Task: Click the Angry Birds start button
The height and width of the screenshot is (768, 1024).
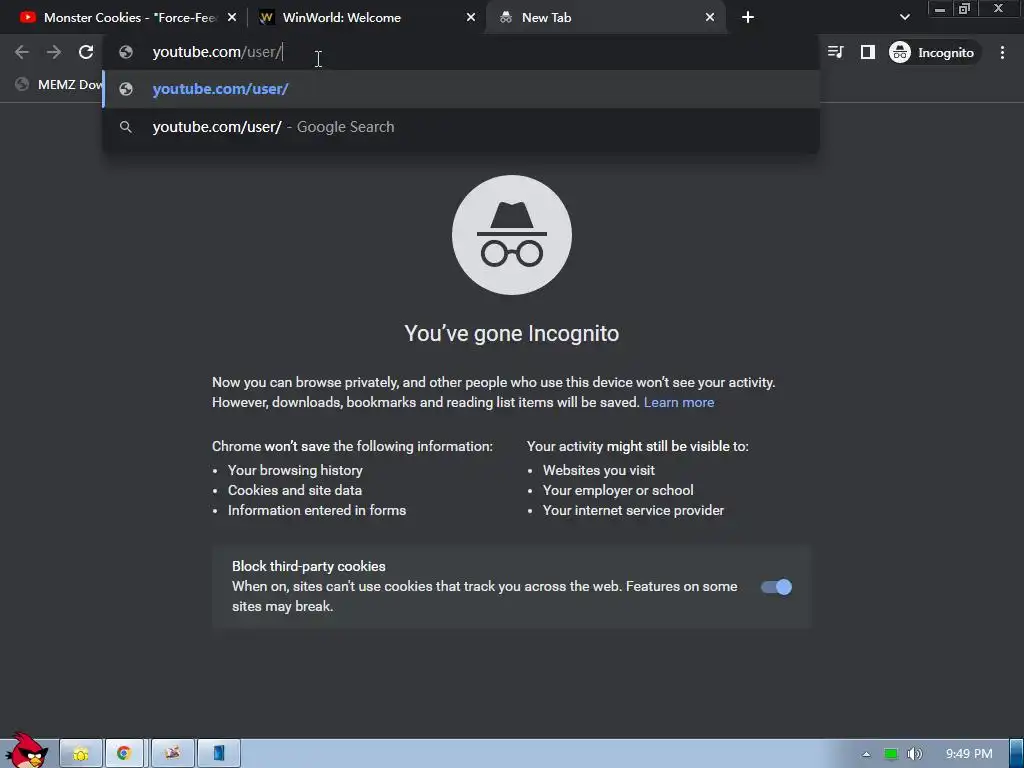Action: (x=27, y=750)
